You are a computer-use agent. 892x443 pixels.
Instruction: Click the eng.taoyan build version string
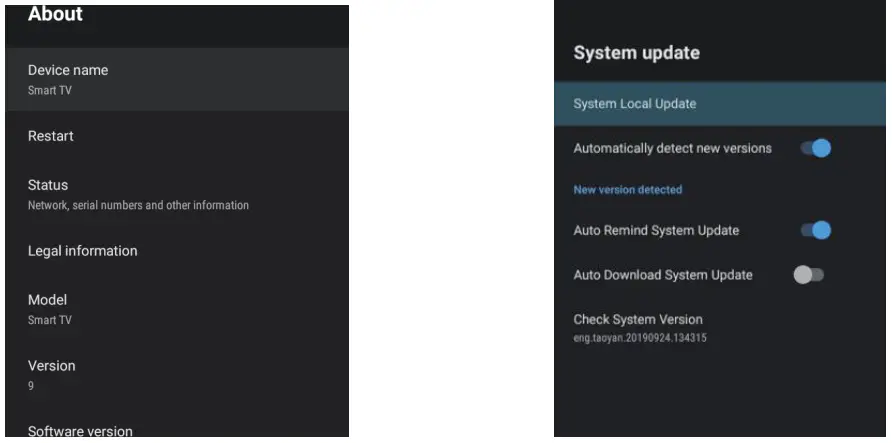(640, 338)
